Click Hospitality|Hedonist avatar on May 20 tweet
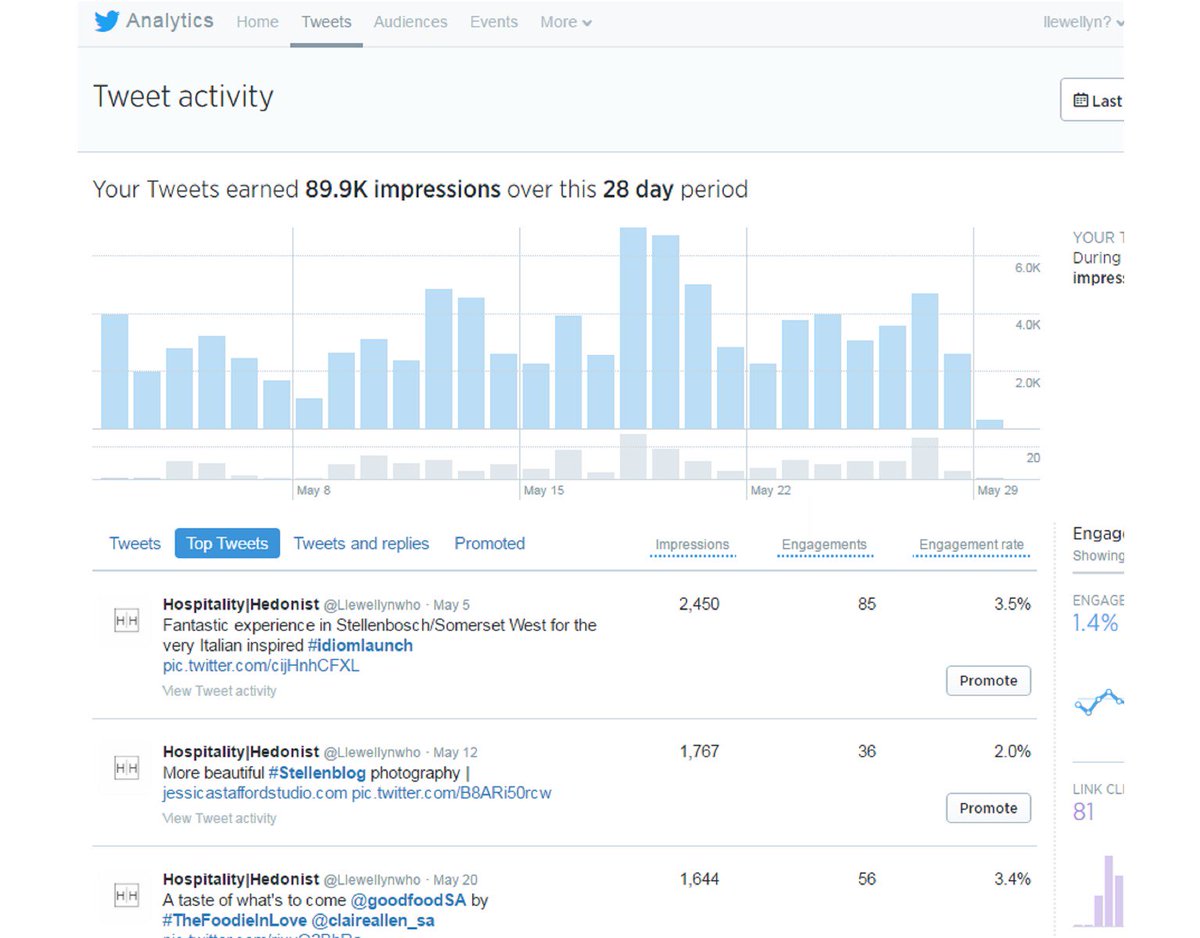This screenshot has height=938, width=1200. (x=127, y=896)
